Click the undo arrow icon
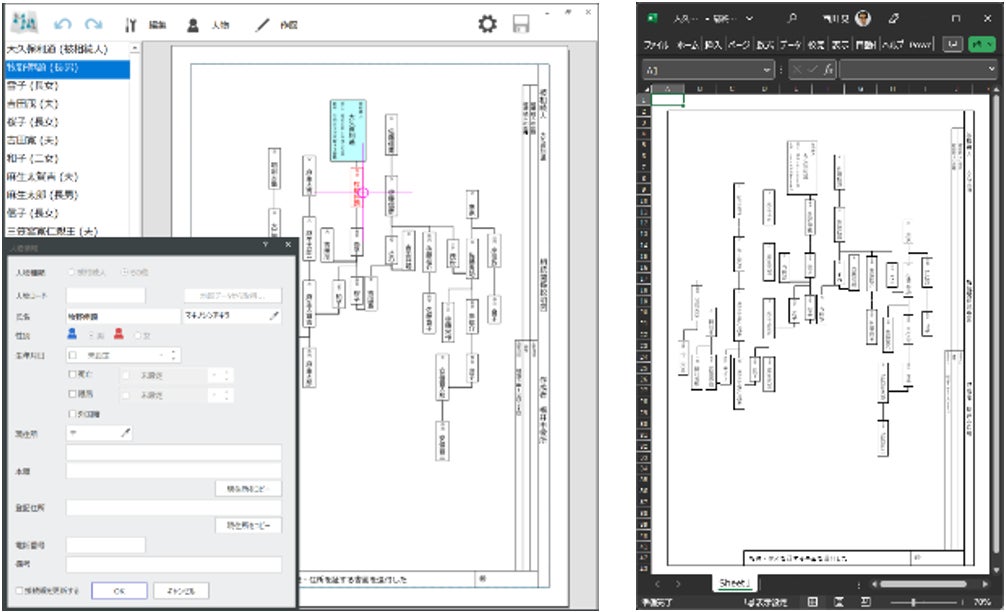The width and height of the screenshot is (1006, 612). (63, 24)
